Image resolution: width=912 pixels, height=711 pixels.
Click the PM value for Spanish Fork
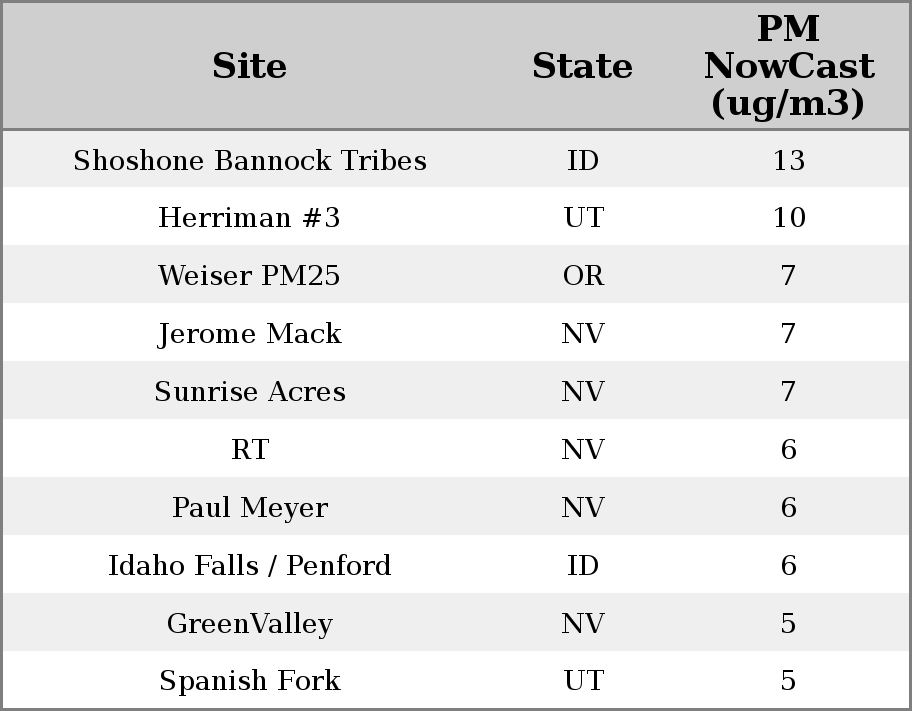pos(788,681)
